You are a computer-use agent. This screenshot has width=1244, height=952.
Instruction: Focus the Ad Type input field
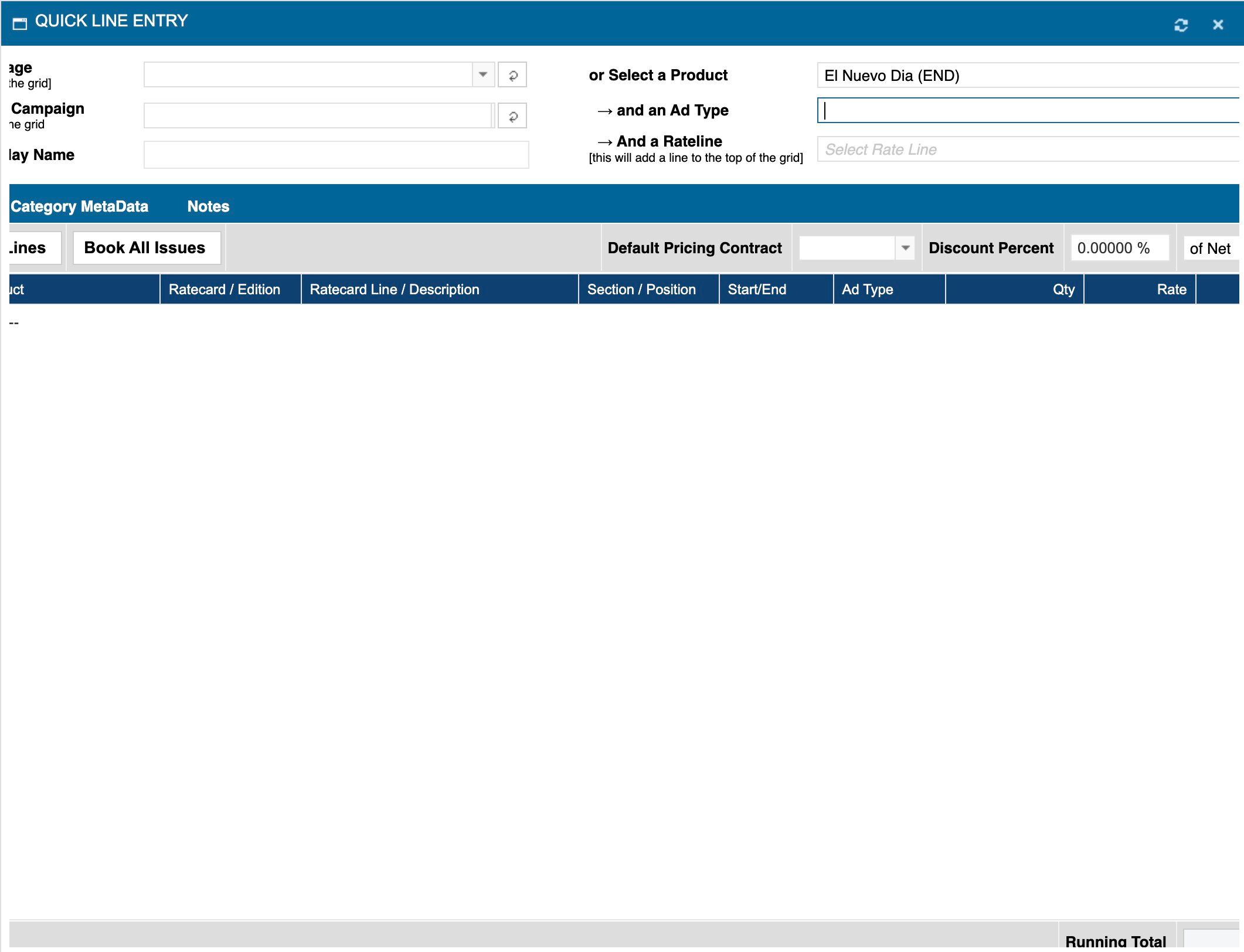1026,111
